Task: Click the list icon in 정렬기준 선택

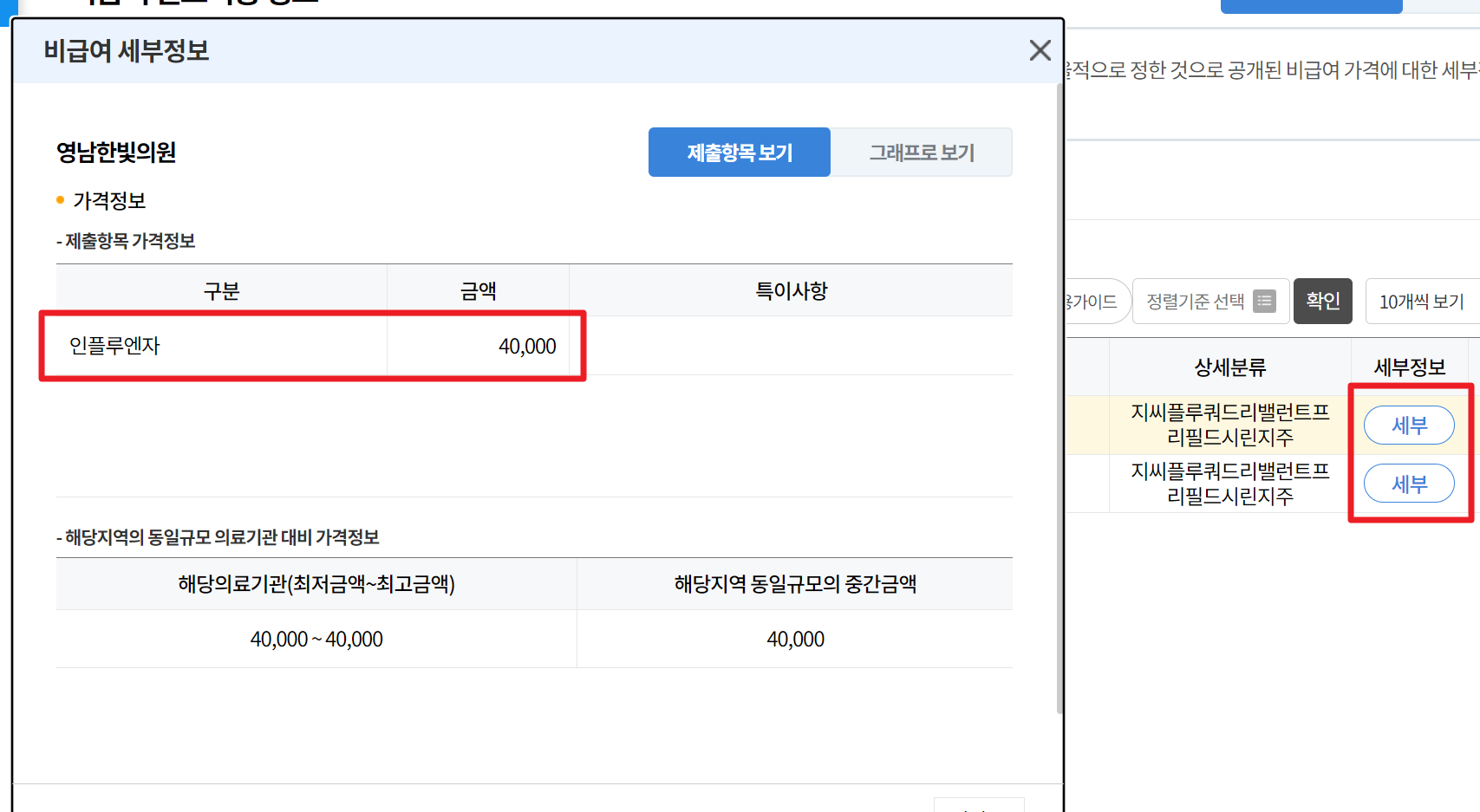Action: 1264,302
